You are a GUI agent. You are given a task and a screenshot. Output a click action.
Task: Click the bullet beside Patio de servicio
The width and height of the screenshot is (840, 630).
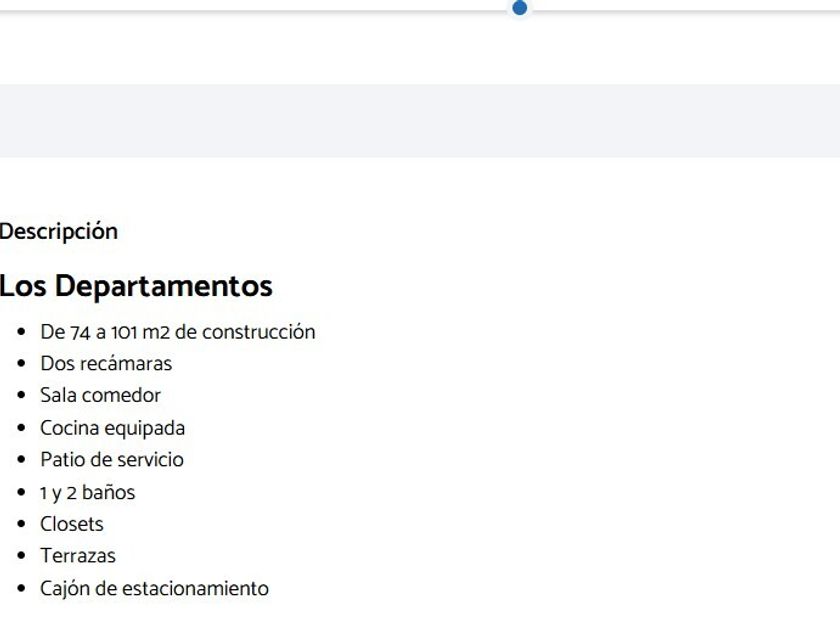[x=22, y=460]
